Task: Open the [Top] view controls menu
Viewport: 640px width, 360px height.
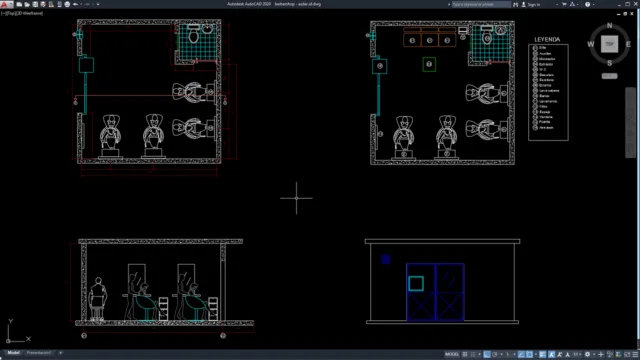Action: [x=11, y=13]
